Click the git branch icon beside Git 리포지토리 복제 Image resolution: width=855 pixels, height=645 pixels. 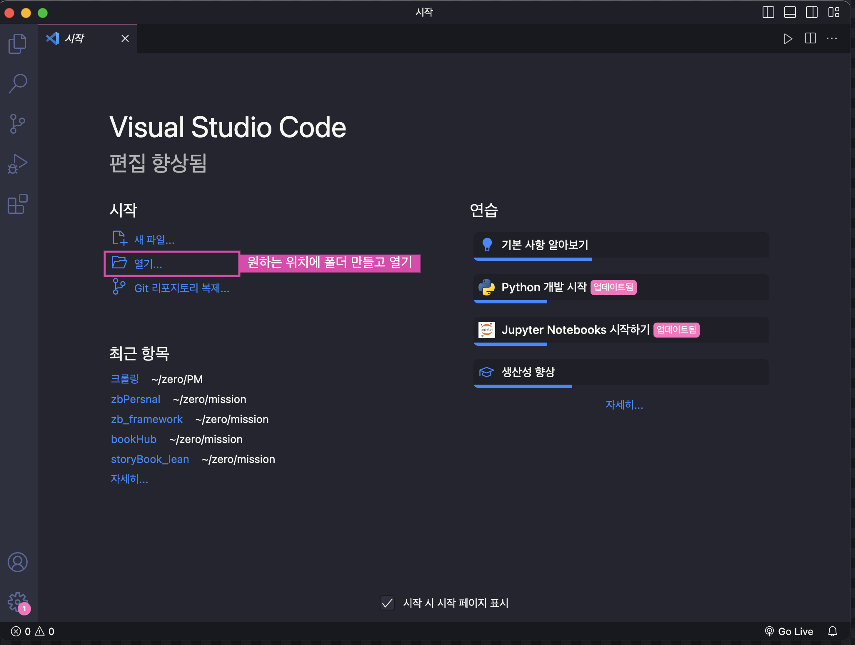click(118, 286)
